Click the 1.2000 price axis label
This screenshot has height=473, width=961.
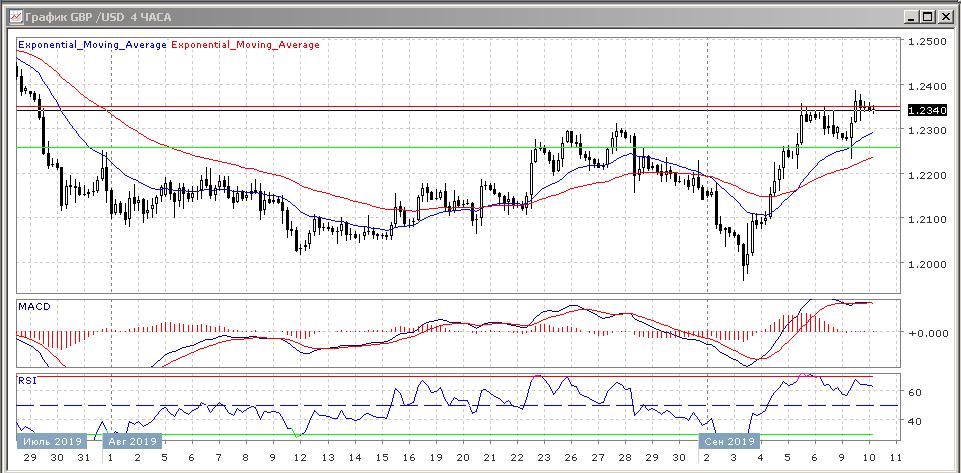[x=926, y=264]
